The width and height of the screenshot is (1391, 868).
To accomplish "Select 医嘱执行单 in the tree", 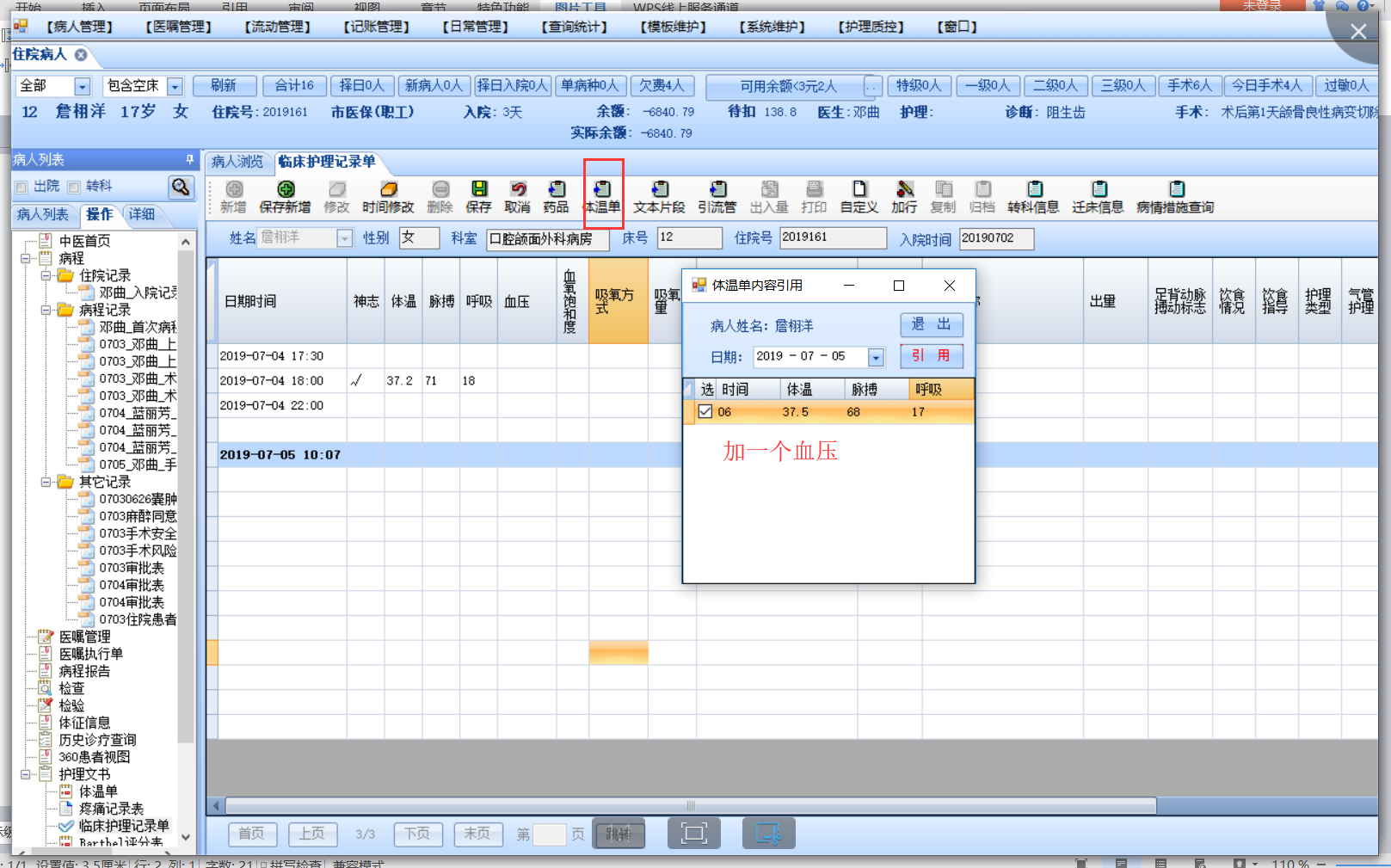I will [x=91, y=654].
